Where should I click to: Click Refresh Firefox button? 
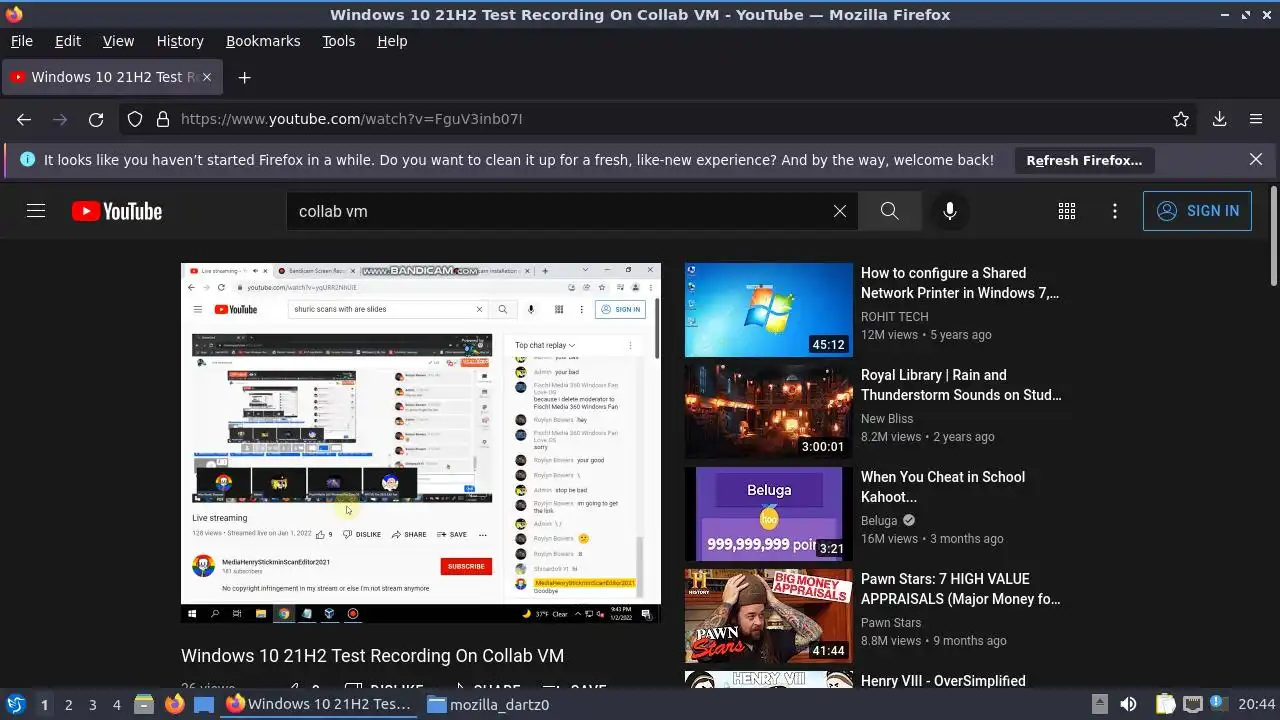[x=1084, y=160]
